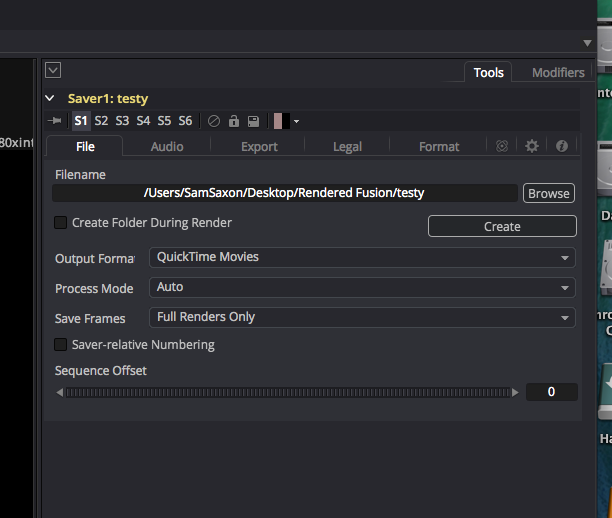Click the Saver1: testy title text
Image resolution: width=612 pixels, height=518 pixels.
[x=108, y=98]
